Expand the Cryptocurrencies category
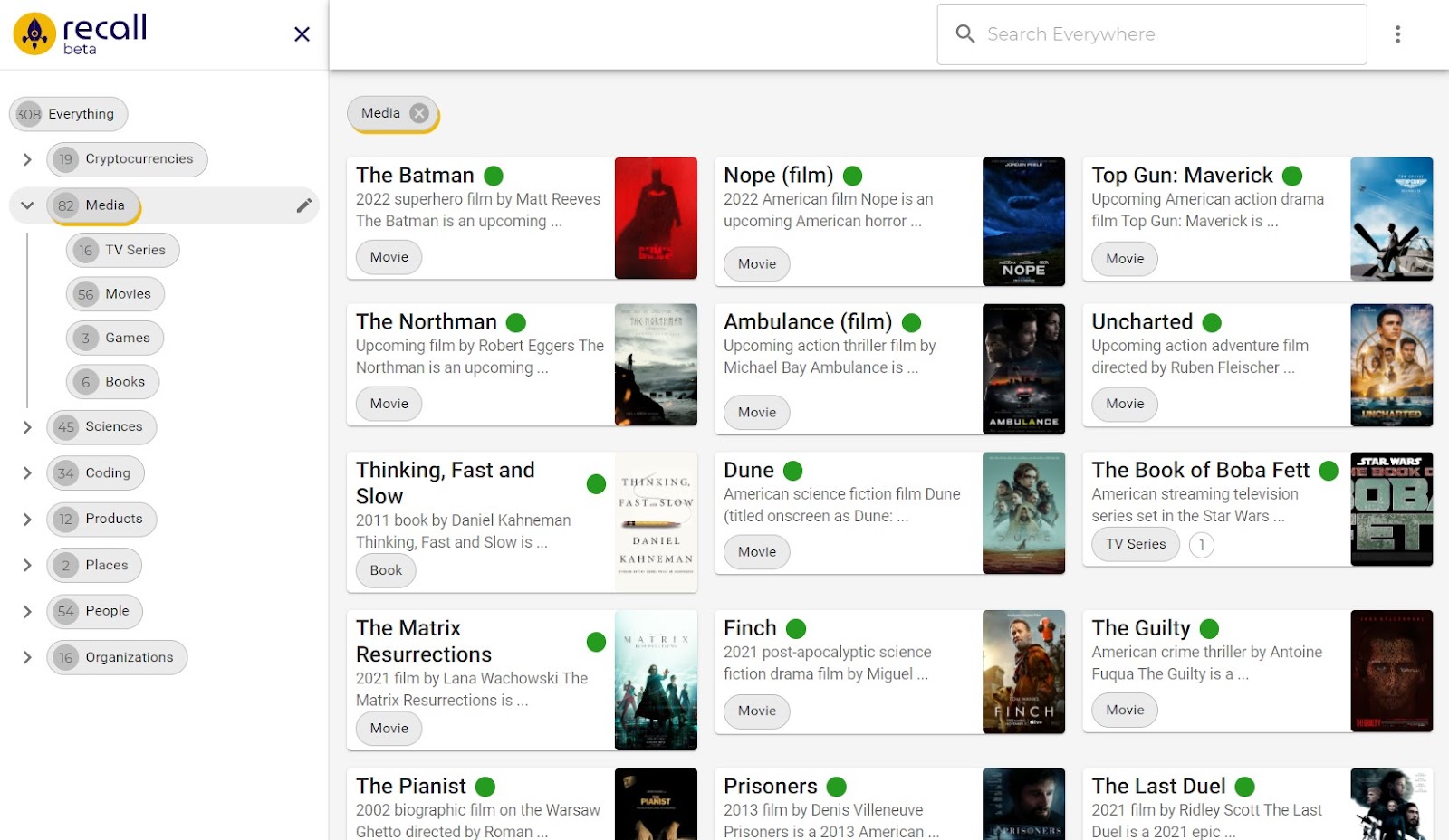The height and width of the screenshot is (840, 1449). coord(27,159)
